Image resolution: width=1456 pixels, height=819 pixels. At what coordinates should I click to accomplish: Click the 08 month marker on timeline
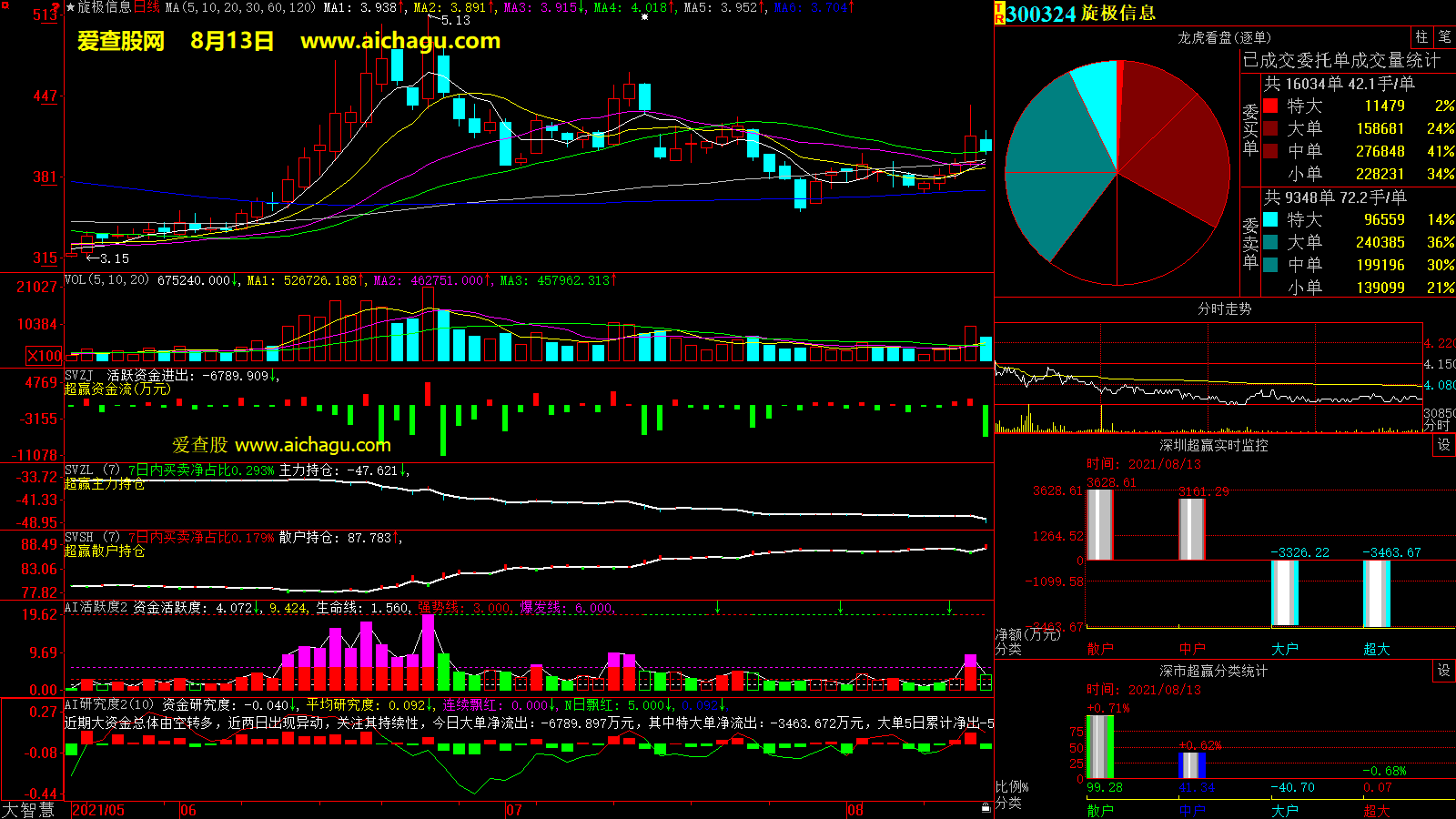click(854, 810)
